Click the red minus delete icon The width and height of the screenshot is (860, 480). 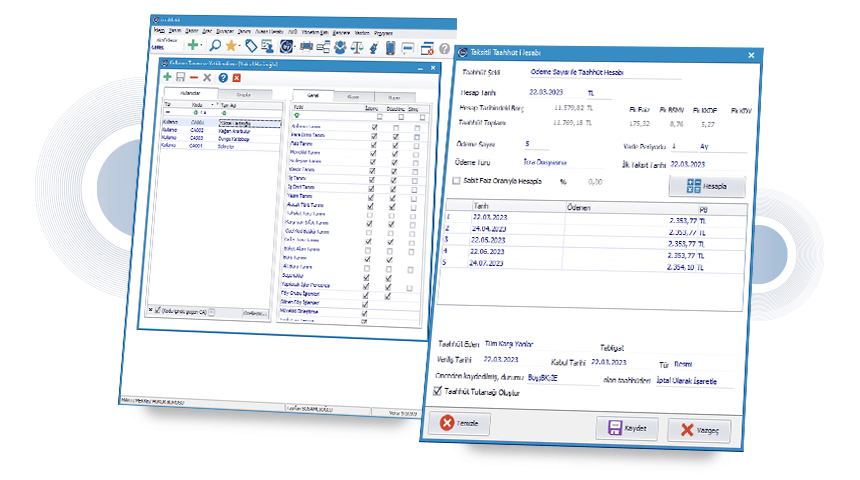tap(194, 78)
